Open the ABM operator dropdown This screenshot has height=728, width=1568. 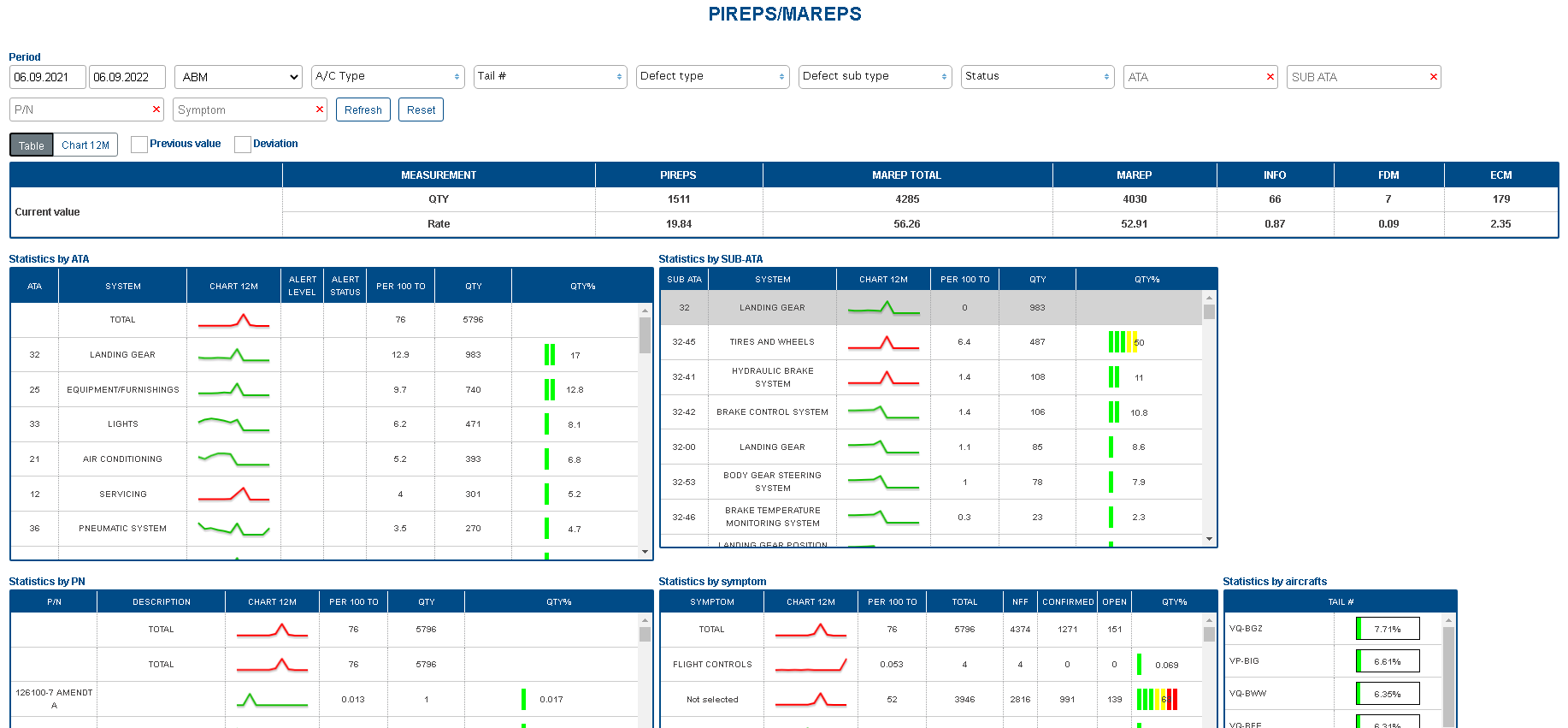click(239, 77)
